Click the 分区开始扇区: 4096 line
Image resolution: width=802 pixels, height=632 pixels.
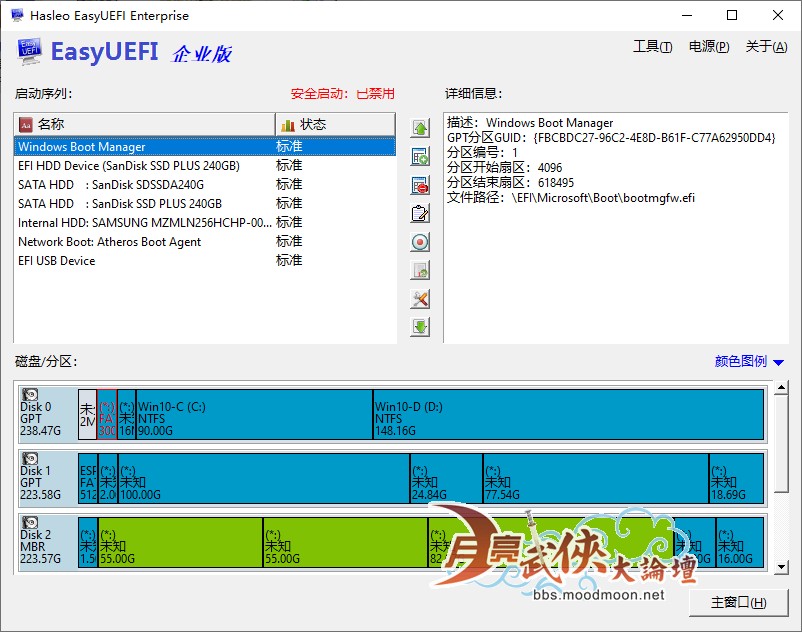tap(504, 168)
